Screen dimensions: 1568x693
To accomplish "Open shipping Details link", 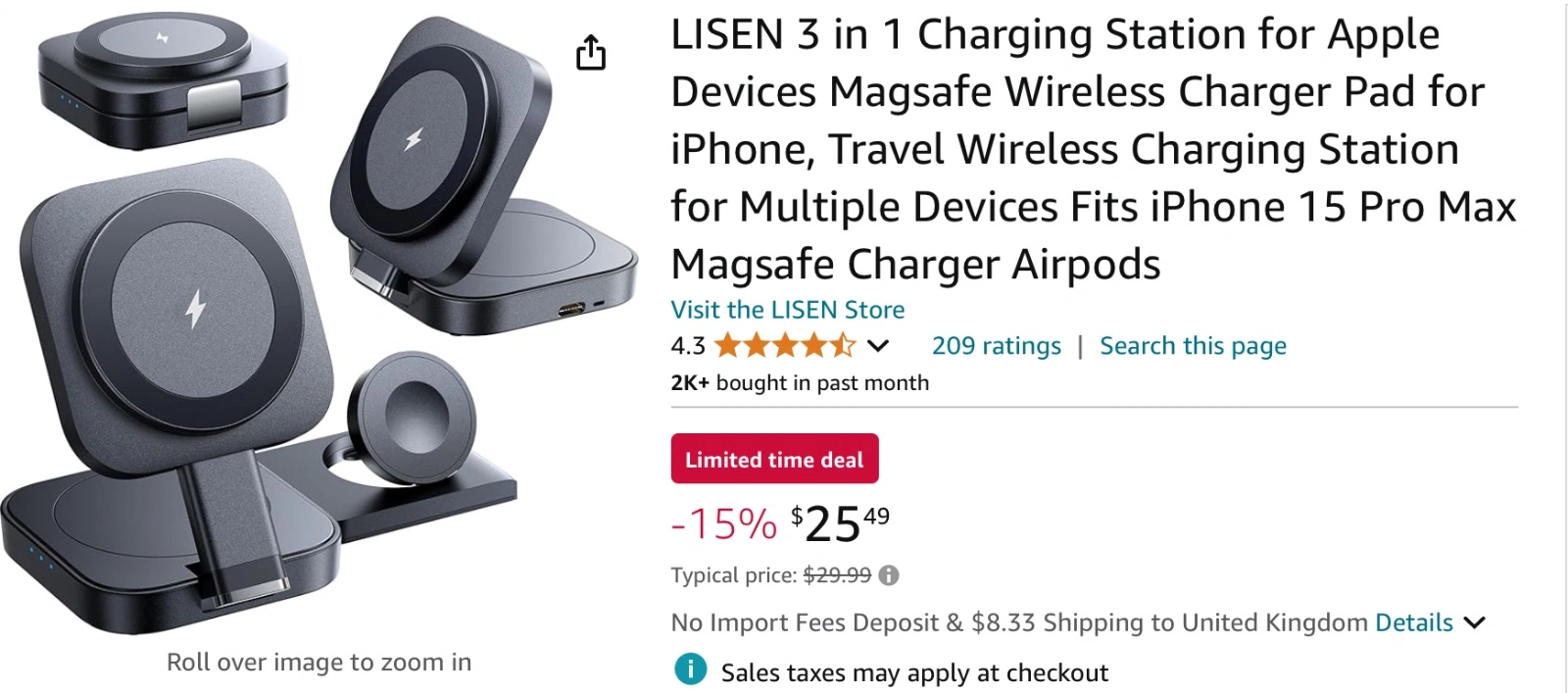I will coord(1413,622).
